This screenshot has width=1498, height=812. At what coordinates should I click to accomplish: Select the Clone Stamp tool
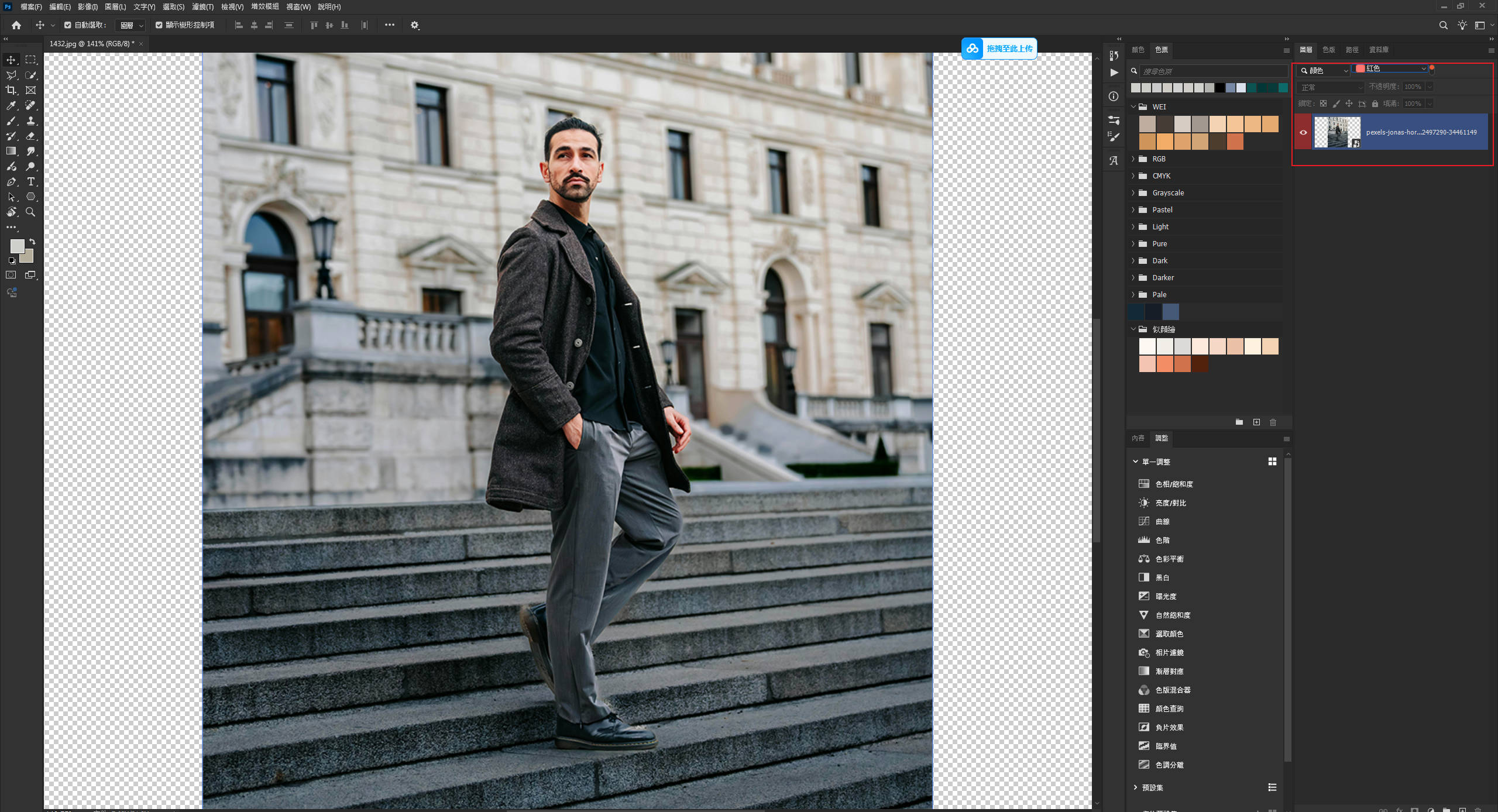tap(30, 121)
